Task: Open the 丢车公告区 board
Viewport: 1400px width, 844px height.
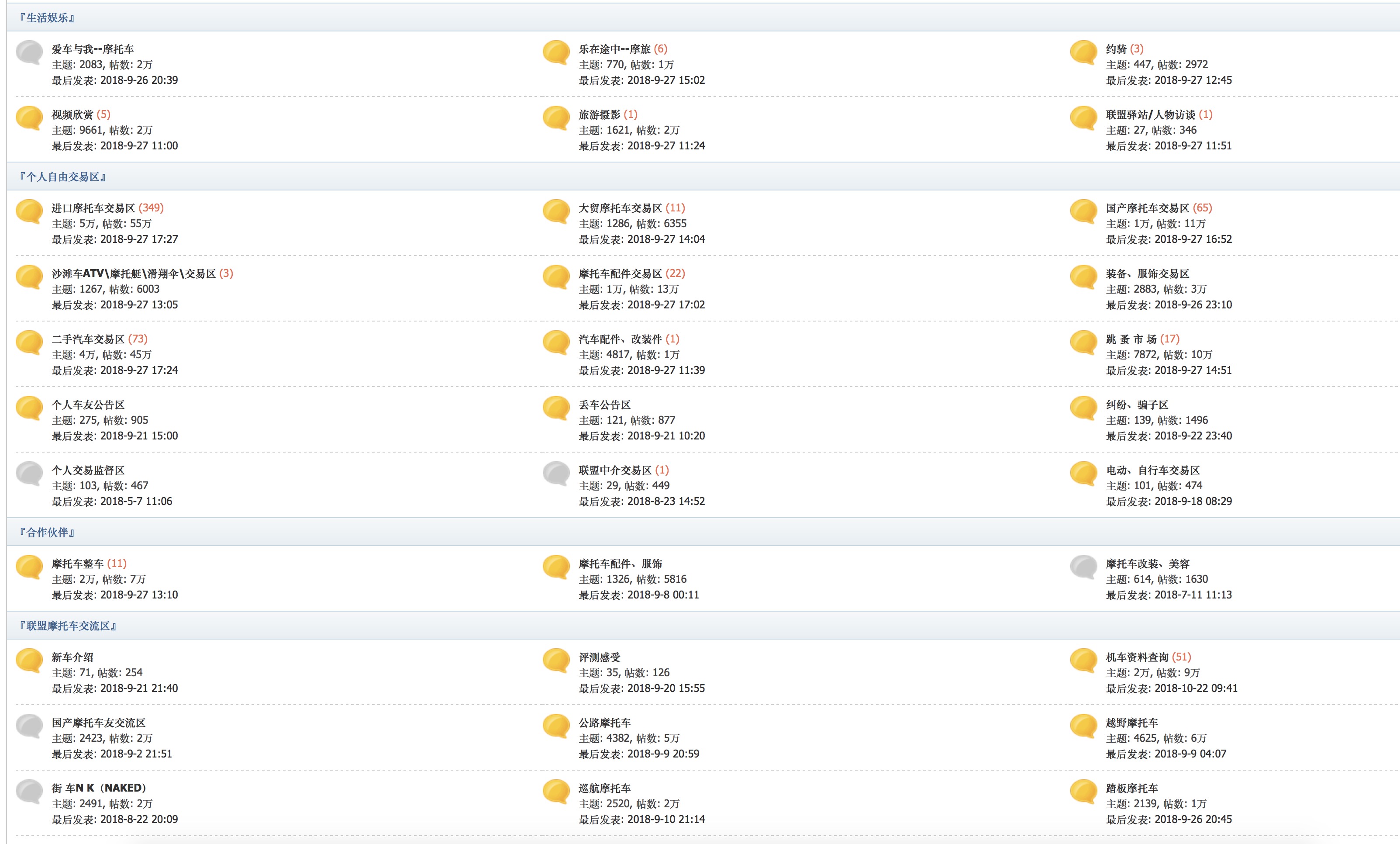Action: coord(604,405)
